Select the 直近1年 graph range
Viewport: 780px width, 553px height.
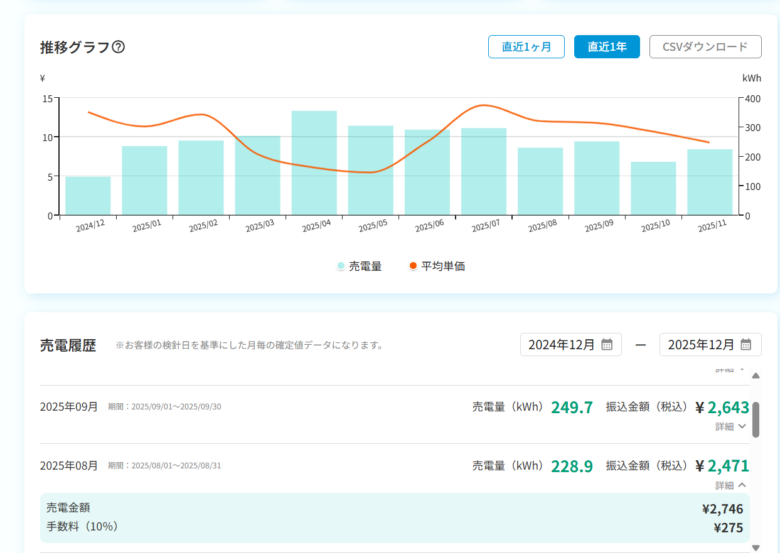(x=606, y=47)
